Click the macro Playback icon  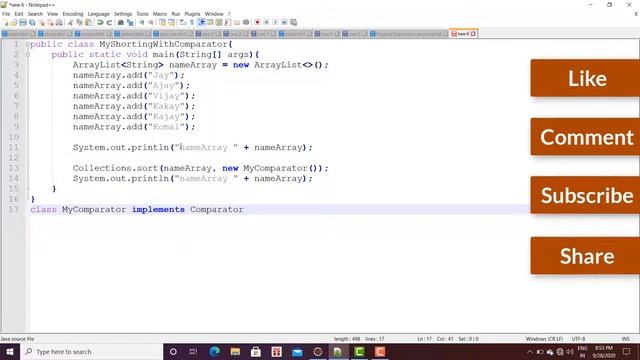[276, 22]
